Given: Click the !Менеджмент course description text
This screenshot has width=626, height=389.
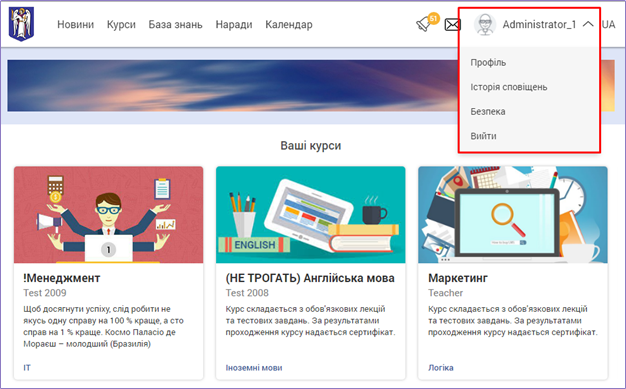Looking at the screenshot, I should (103, 326).
